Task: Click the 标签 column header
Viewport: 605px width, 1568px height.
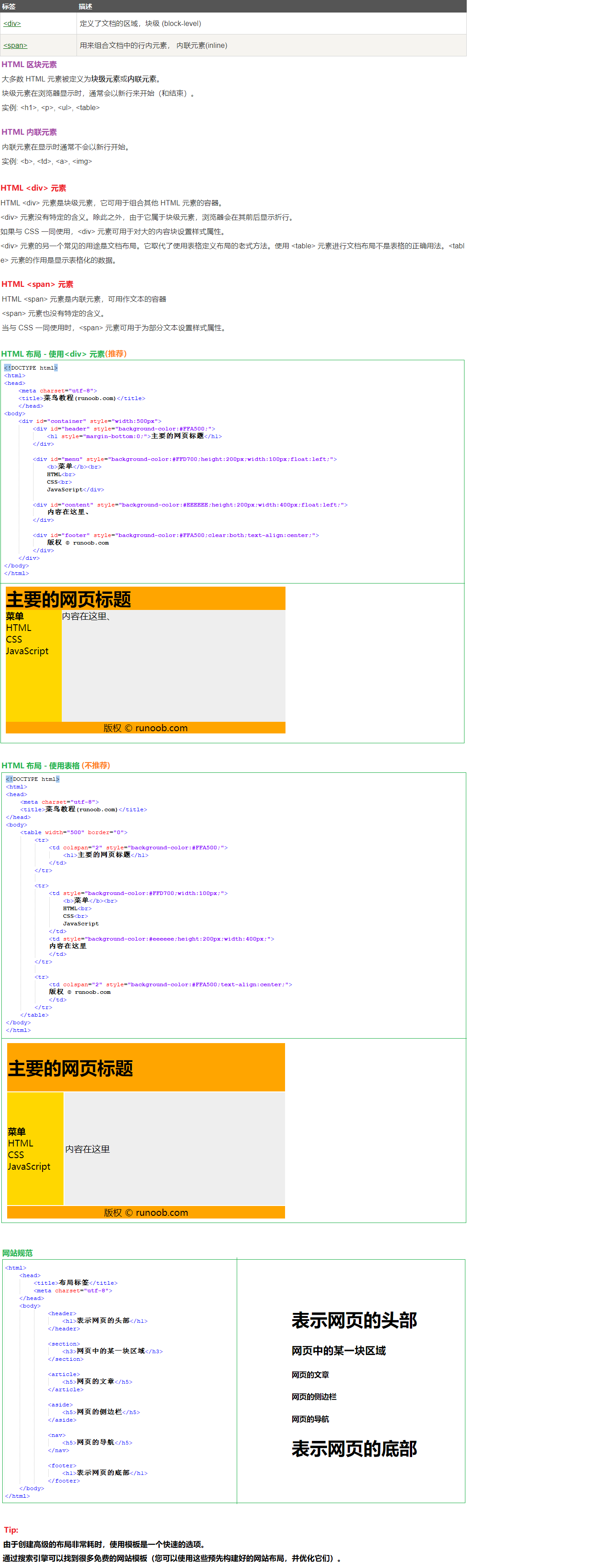Action: pyautogui.click(x=9, y=6)
